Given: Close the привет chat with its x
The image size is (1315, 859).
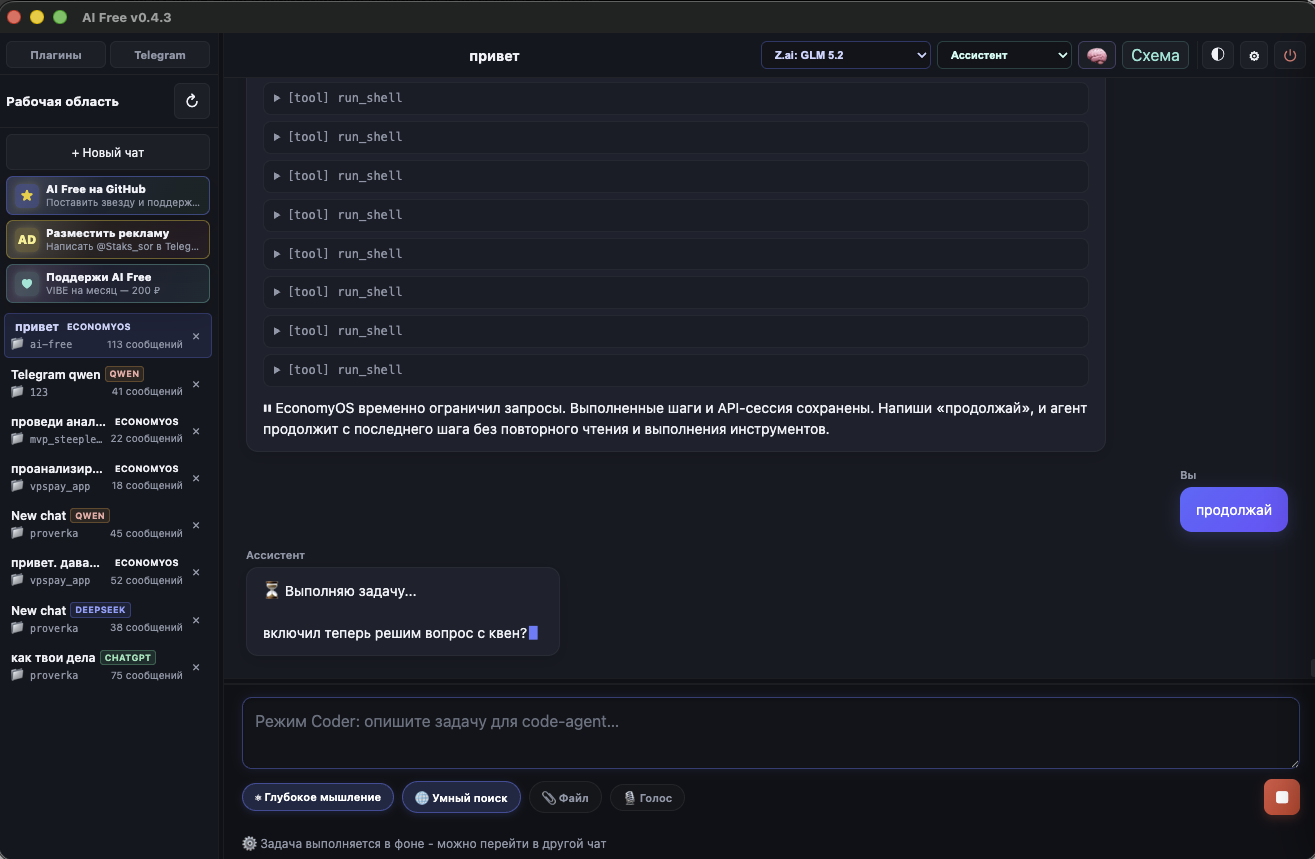Looking at the screenshot, I should [196, 336].
